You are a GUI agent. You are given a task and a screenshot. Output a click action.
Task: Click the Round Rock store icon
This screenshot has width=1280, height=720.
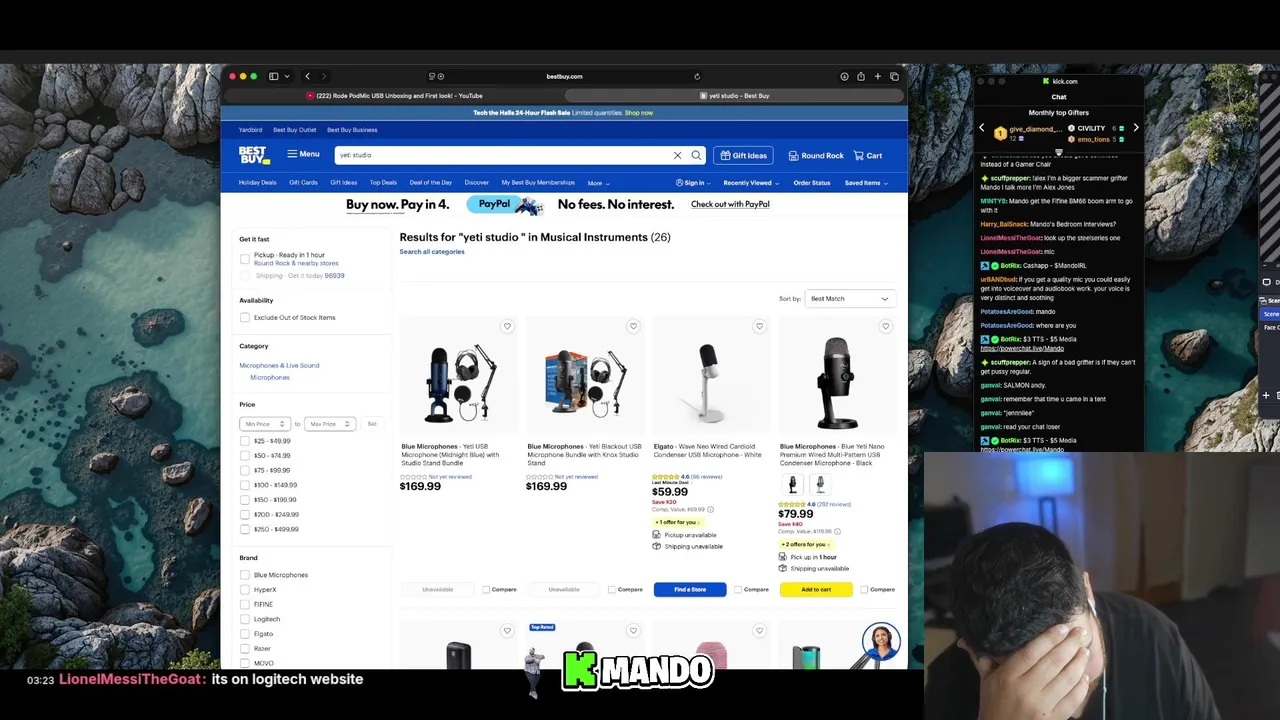coord(793,156)
